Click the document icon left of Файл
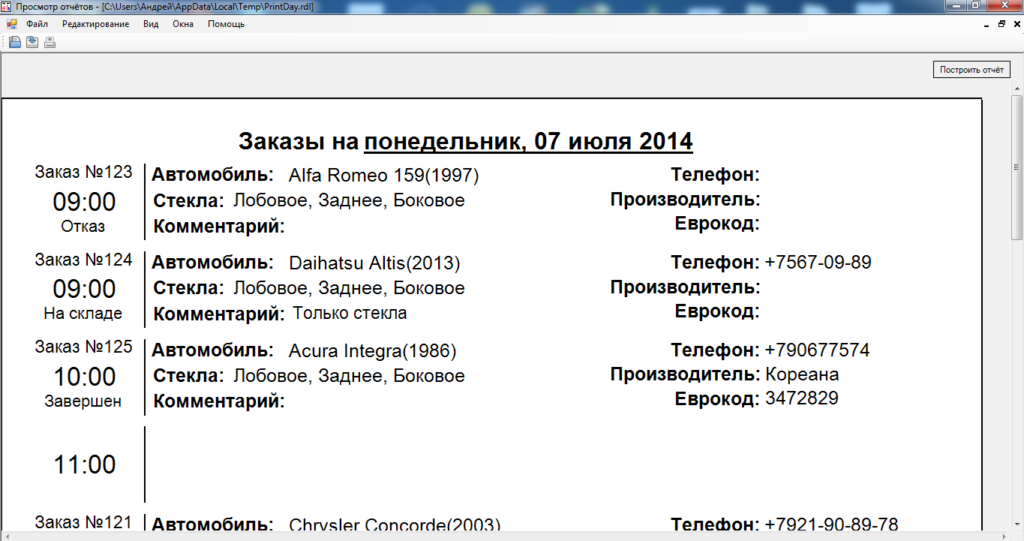1024x541 pixels. (12, 23)
